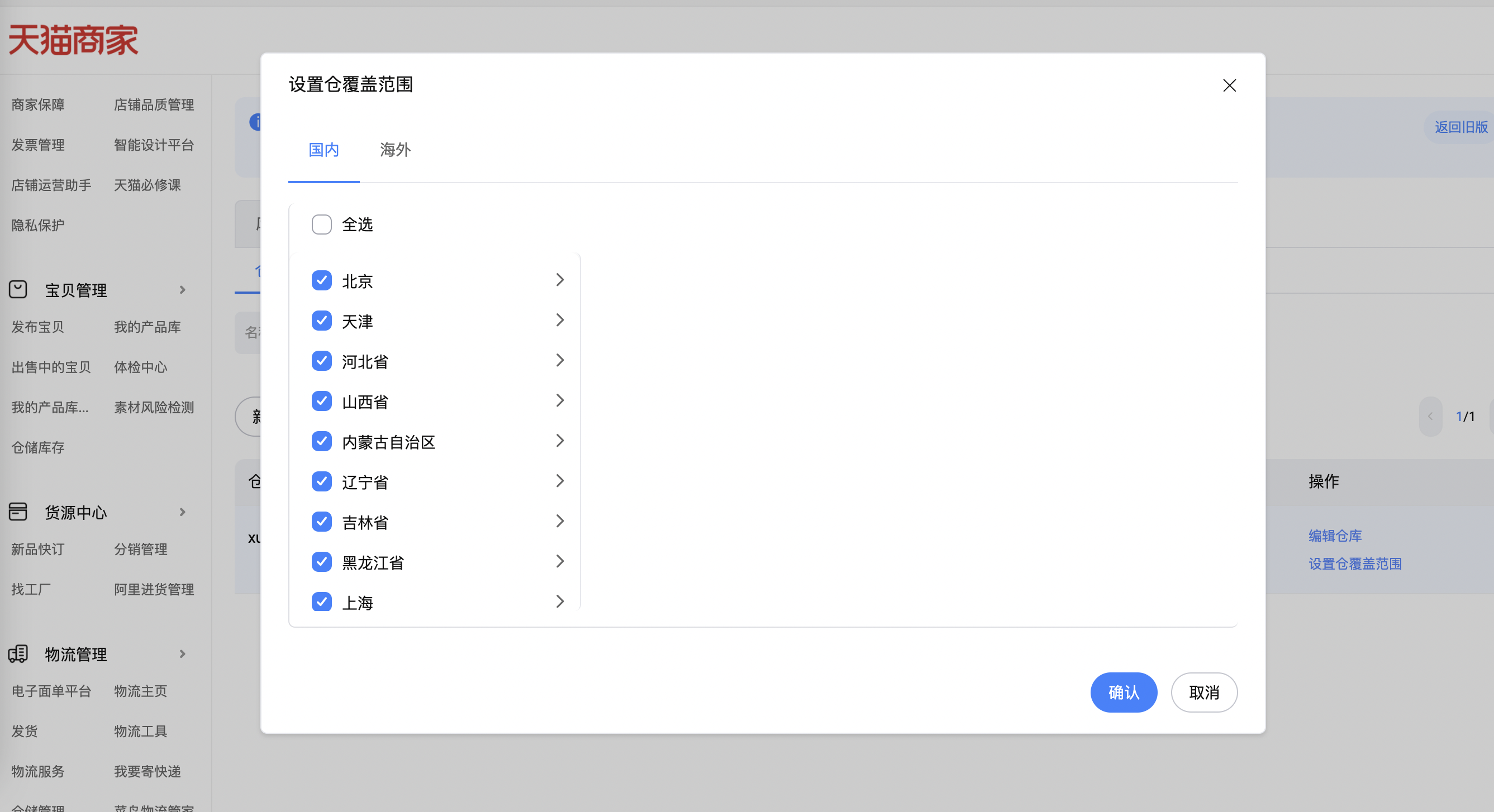Open the 编辑仓库 link

click(x=1335, y=536)
